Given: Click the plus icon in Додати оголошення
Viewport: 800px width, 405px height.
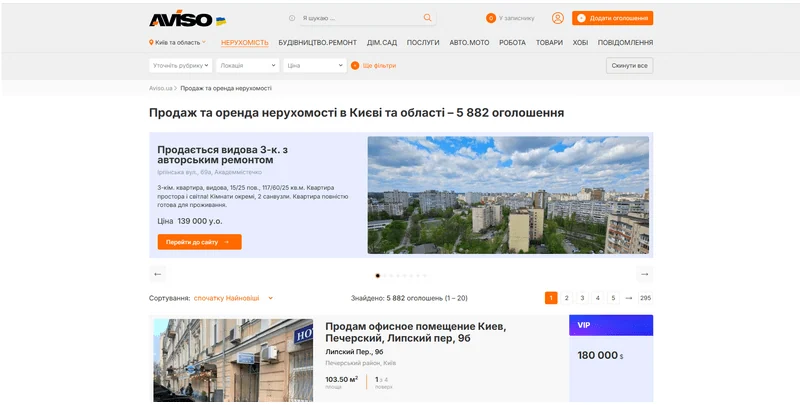Looking at the screenshot, I should [x=581, y=18].
